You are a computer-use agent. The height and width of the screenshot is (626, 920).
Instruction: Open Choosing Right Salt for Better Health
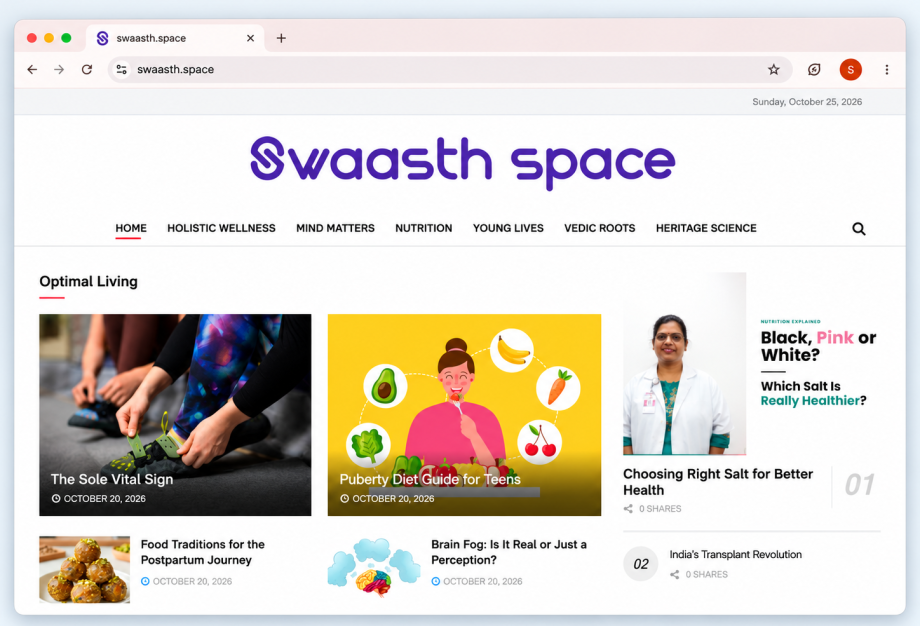point(718,482)
